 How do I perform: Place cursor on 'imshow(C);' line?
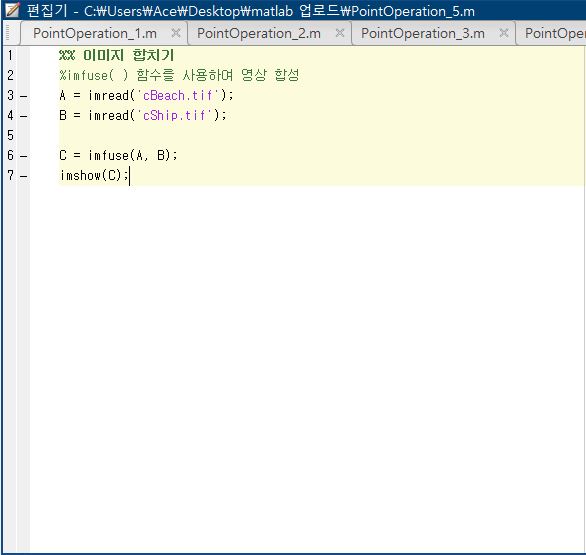(x=94, y=175)
